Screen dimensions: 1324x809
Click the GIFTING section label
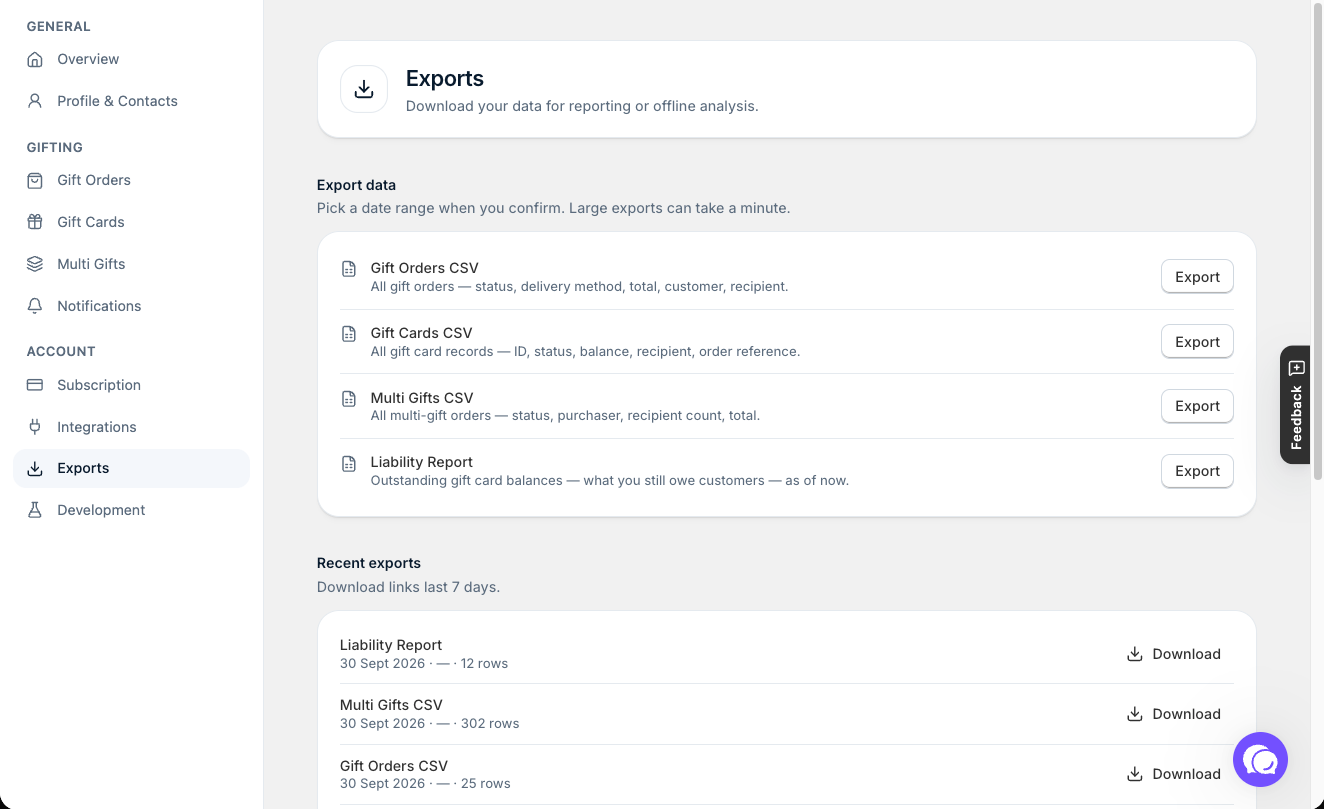tap(55, 147)
